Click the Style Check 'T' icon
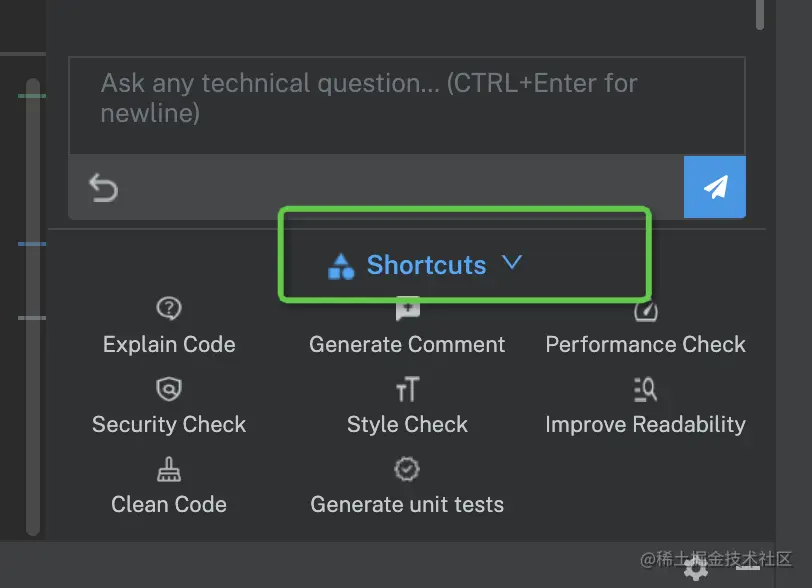812x588 pixels. coord(407,389)
